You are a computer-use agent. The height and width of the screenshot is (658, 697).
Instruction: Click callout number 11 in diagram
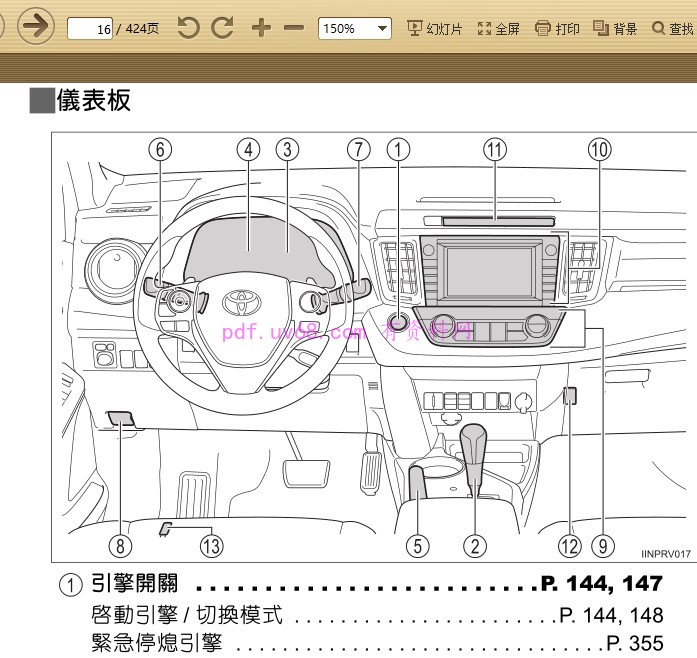click(494, 150)
